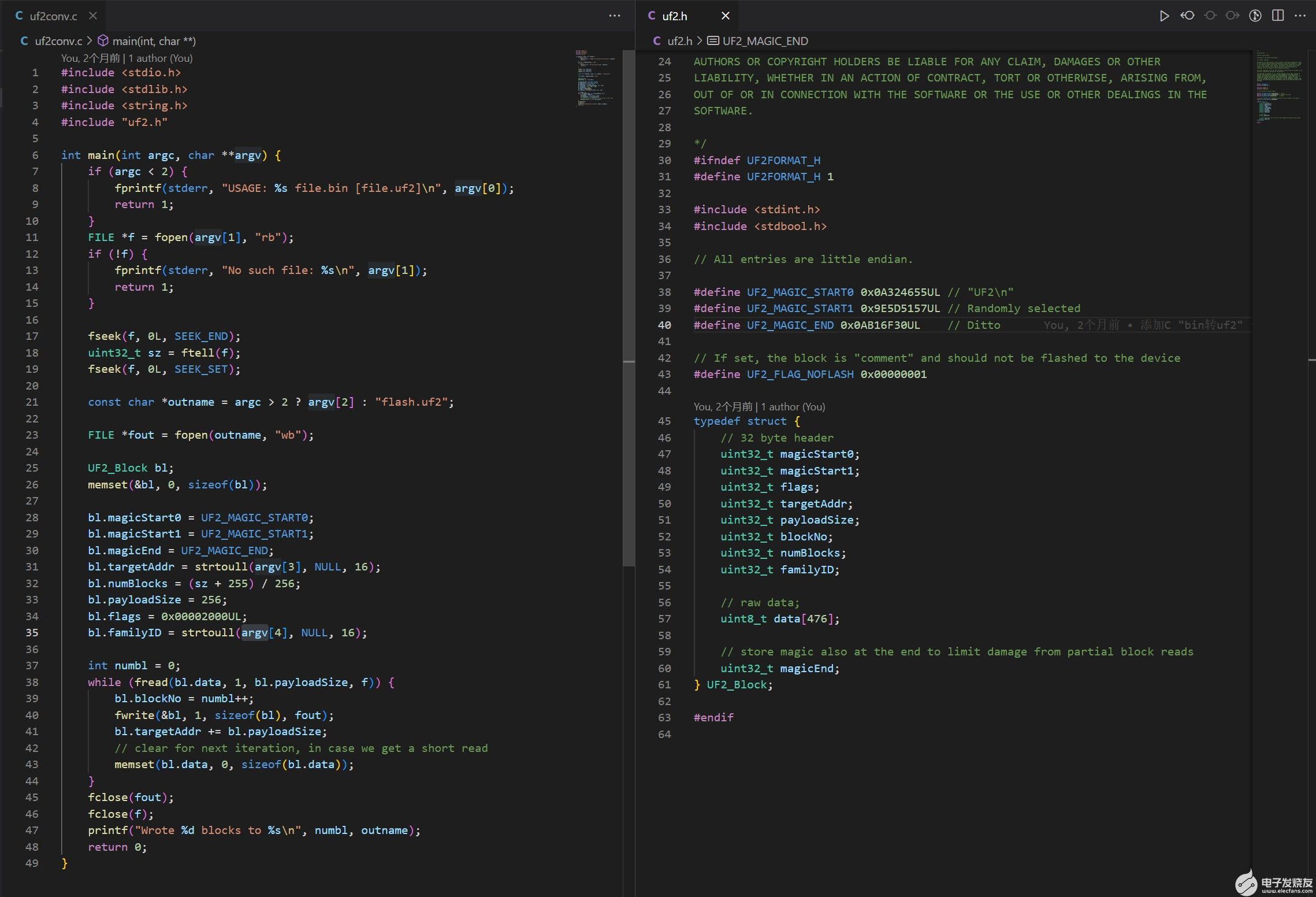
Task: Click 0x00002000UL flags value on line 34
Action: (x=200, y=616)
